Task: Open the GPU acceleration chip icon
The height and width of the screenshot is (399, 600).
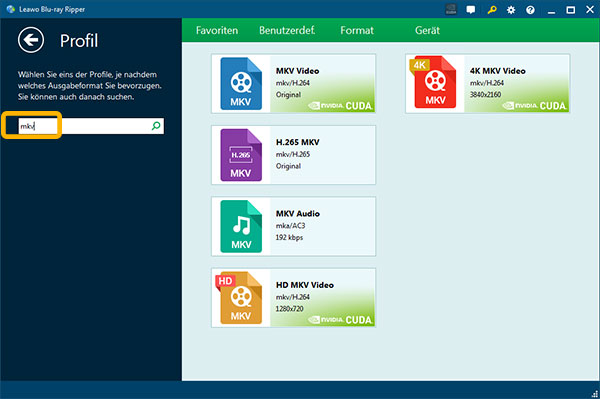Action: [451, 9]
